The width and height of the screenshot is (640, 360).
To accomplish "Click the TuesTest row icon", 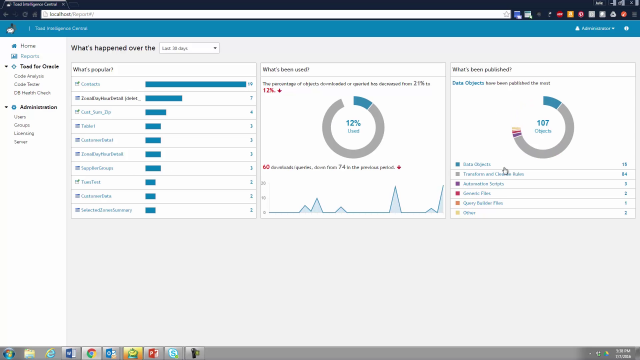I will click(77, 182).
